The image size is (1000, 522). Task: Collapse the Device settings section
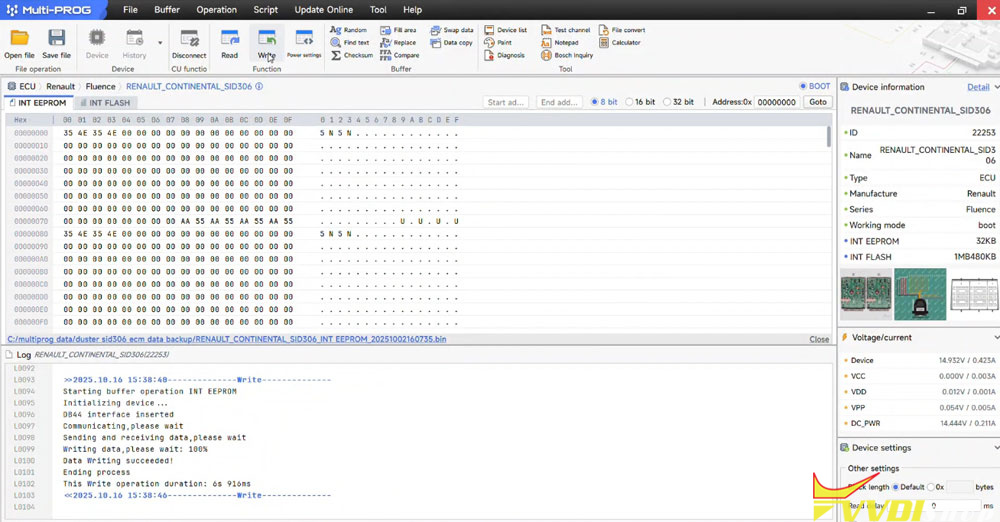coord(846,448)
